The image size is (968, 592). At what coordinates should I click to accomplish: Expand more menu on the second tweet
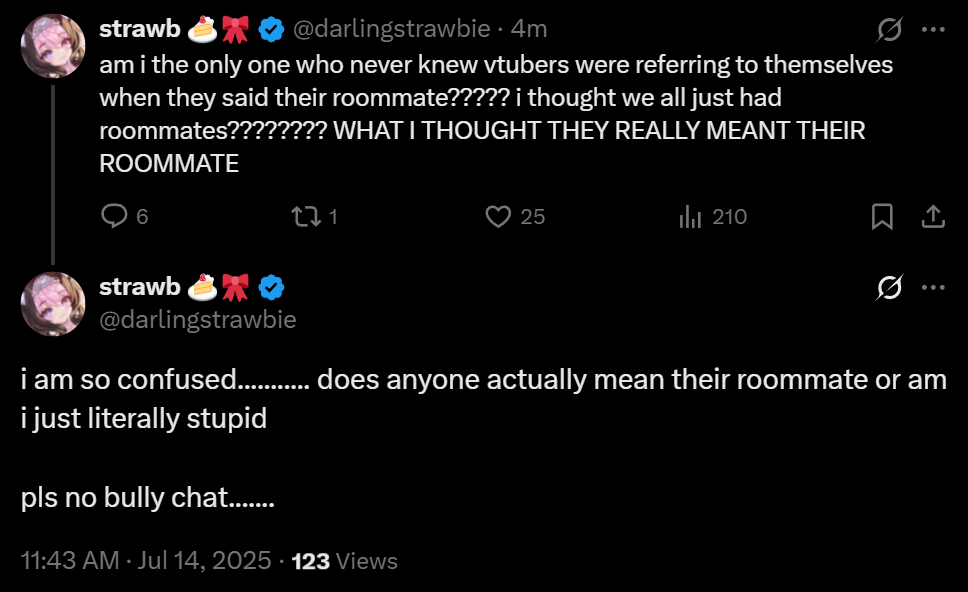[932, 288]
